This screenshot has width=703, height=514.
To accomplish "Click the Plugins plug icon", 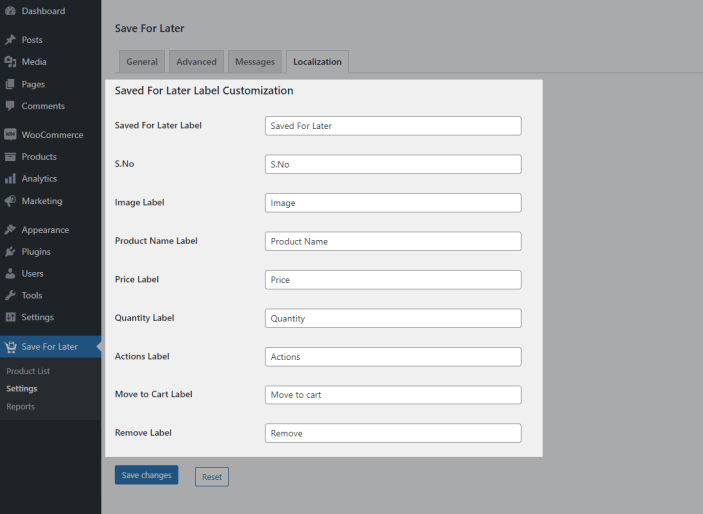I will coord(10,252).
